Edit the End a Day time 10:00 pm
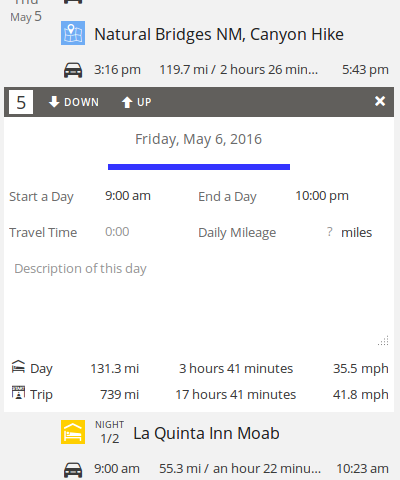 322,196
